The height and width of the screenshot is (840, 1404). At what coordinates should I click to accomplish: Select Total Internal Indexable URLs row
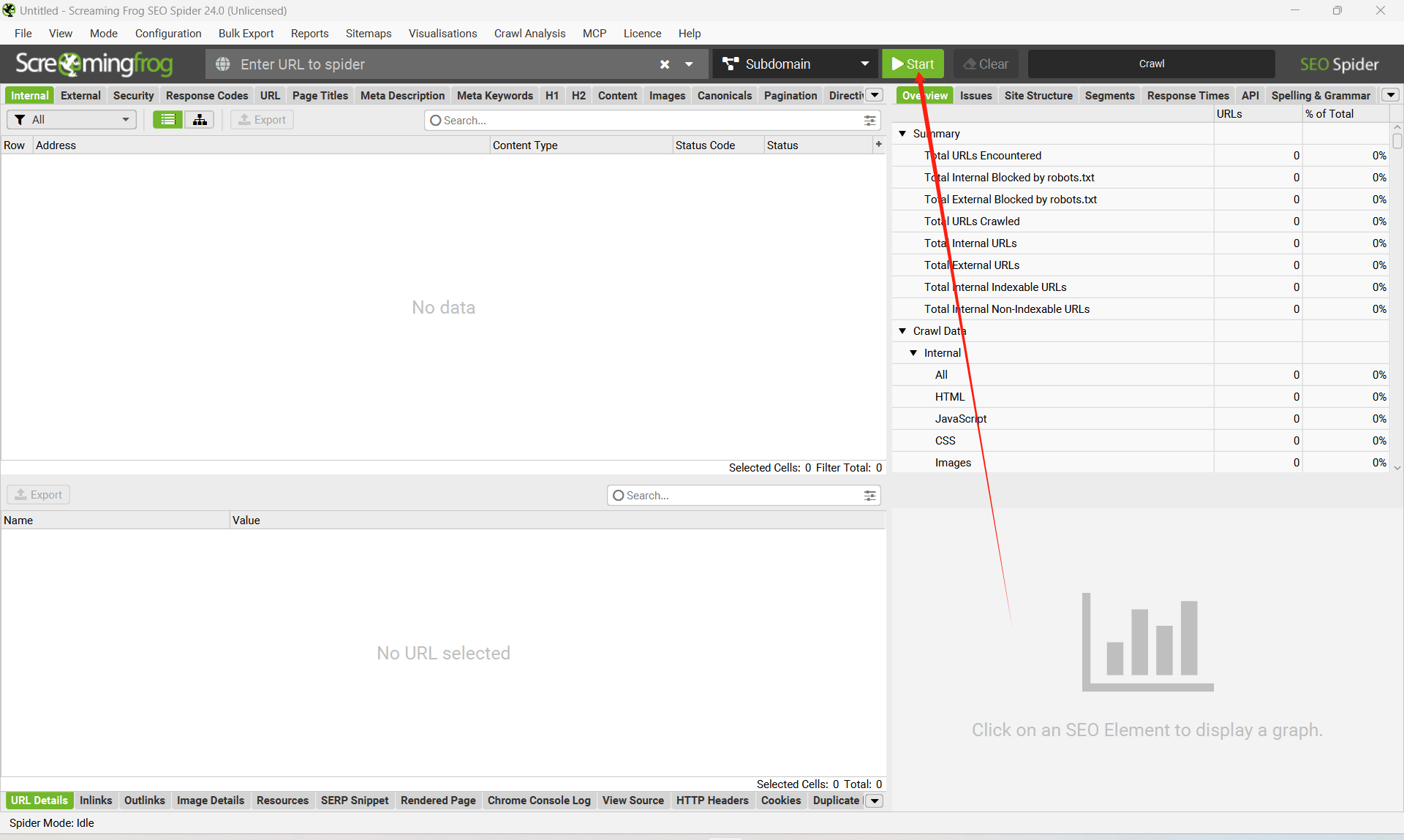coord(1141,287)
